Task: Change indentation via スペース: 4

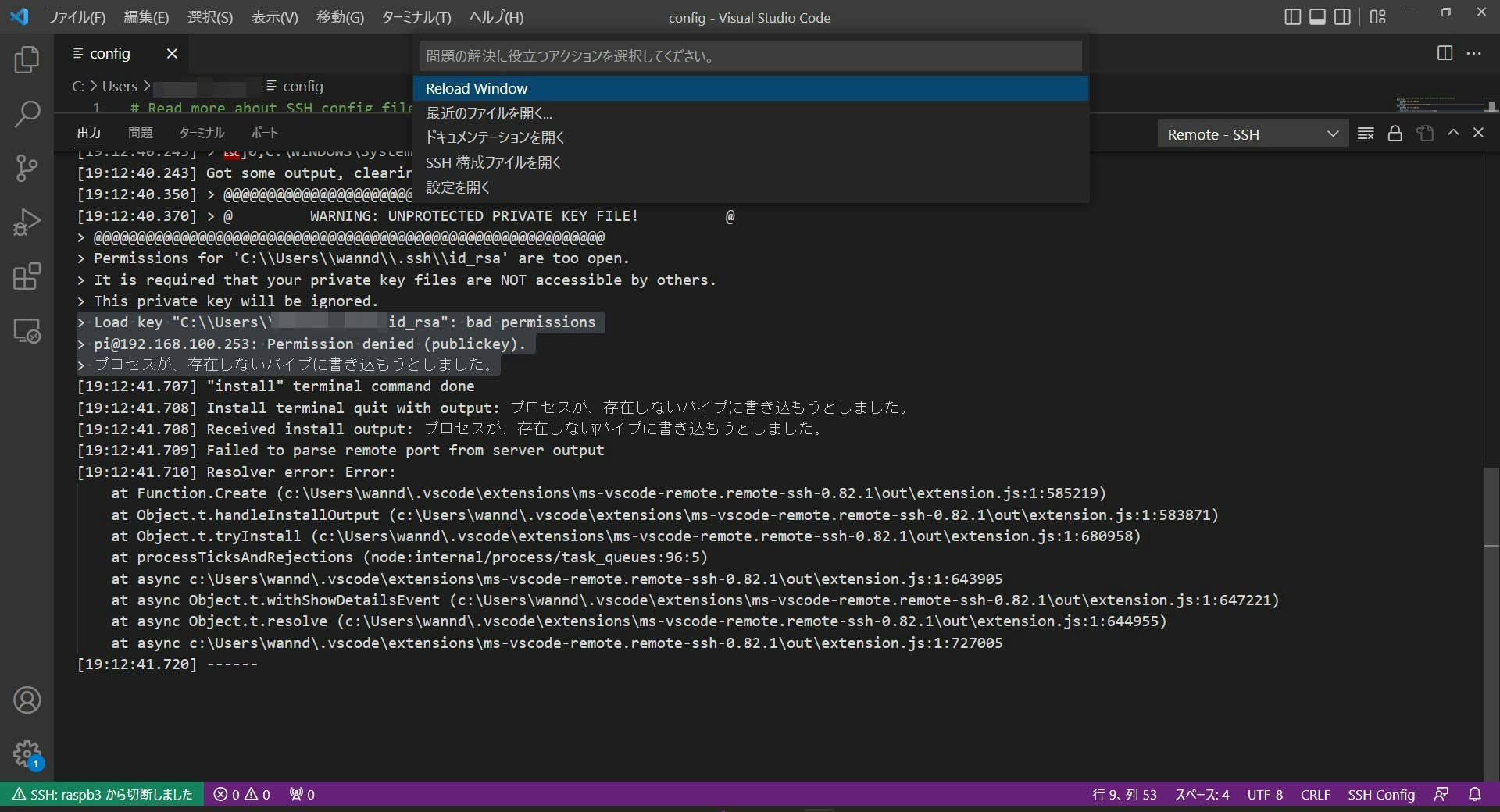Action: click(x=1202, y=794)
